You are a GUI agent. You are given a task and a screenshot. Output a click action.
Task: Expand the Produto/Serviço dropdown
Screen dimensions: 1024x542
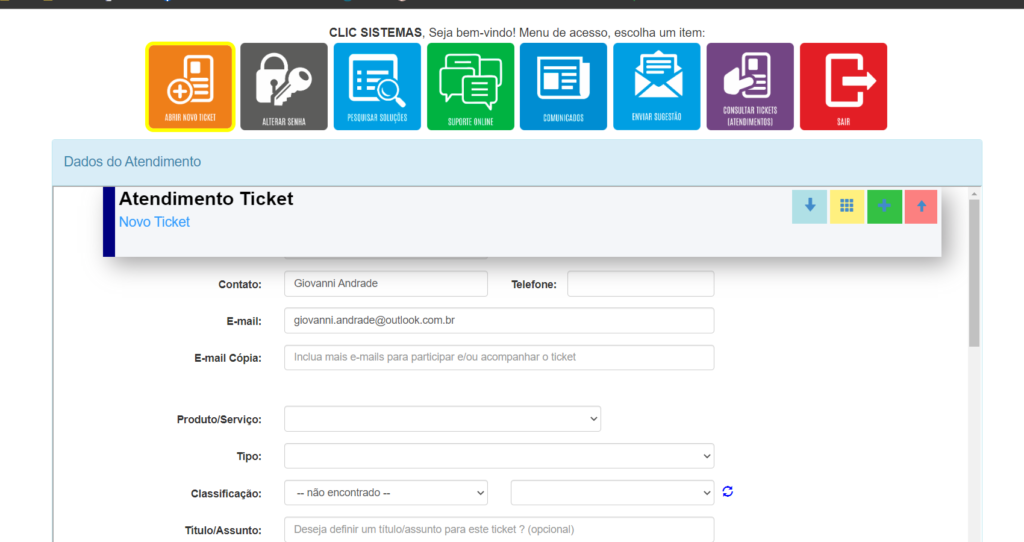click(x=442, y=418)
